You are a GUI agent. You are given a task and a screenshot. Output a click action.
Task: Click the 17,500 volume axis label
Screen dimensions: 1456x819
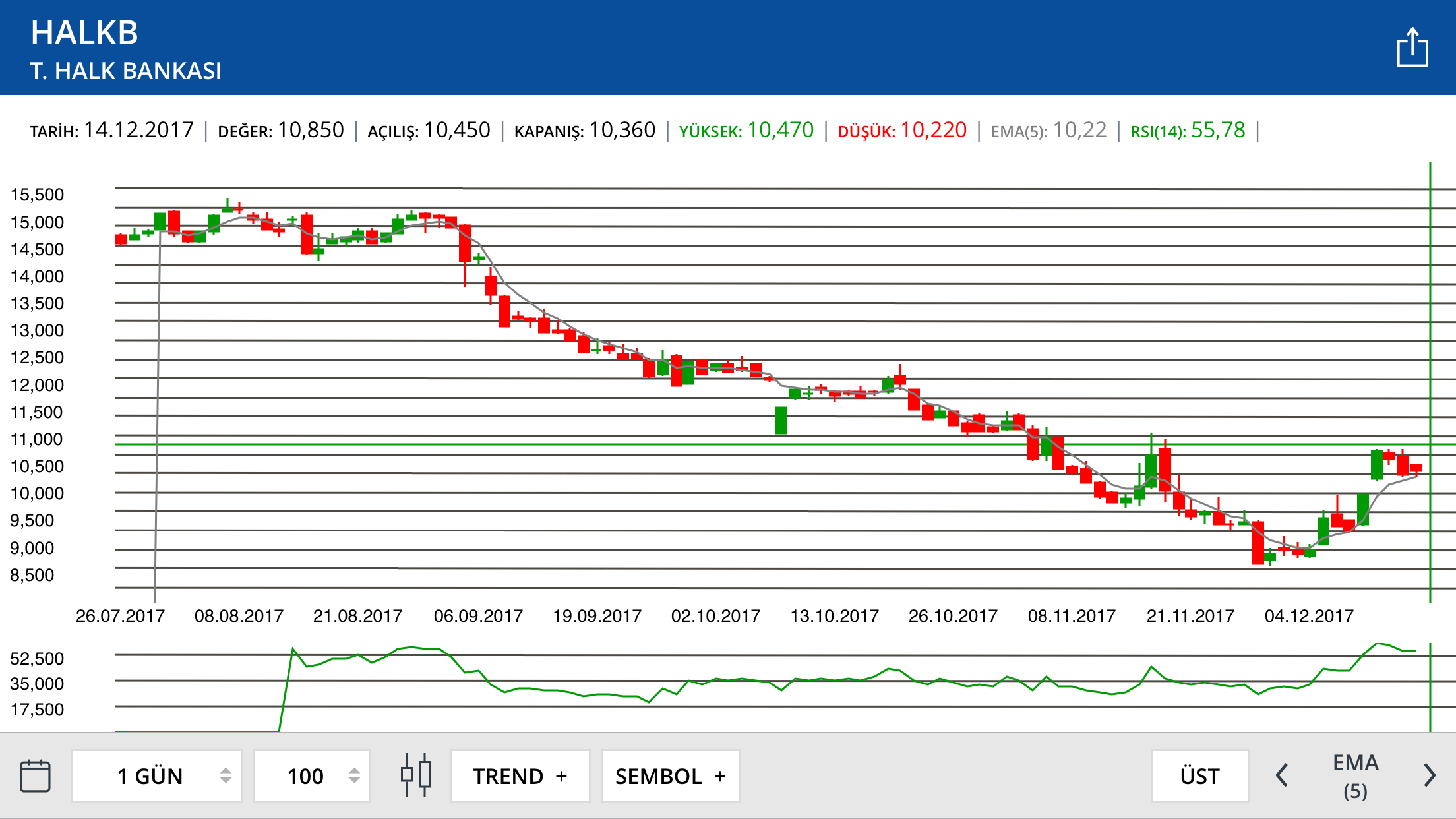(x=37, y=710)
